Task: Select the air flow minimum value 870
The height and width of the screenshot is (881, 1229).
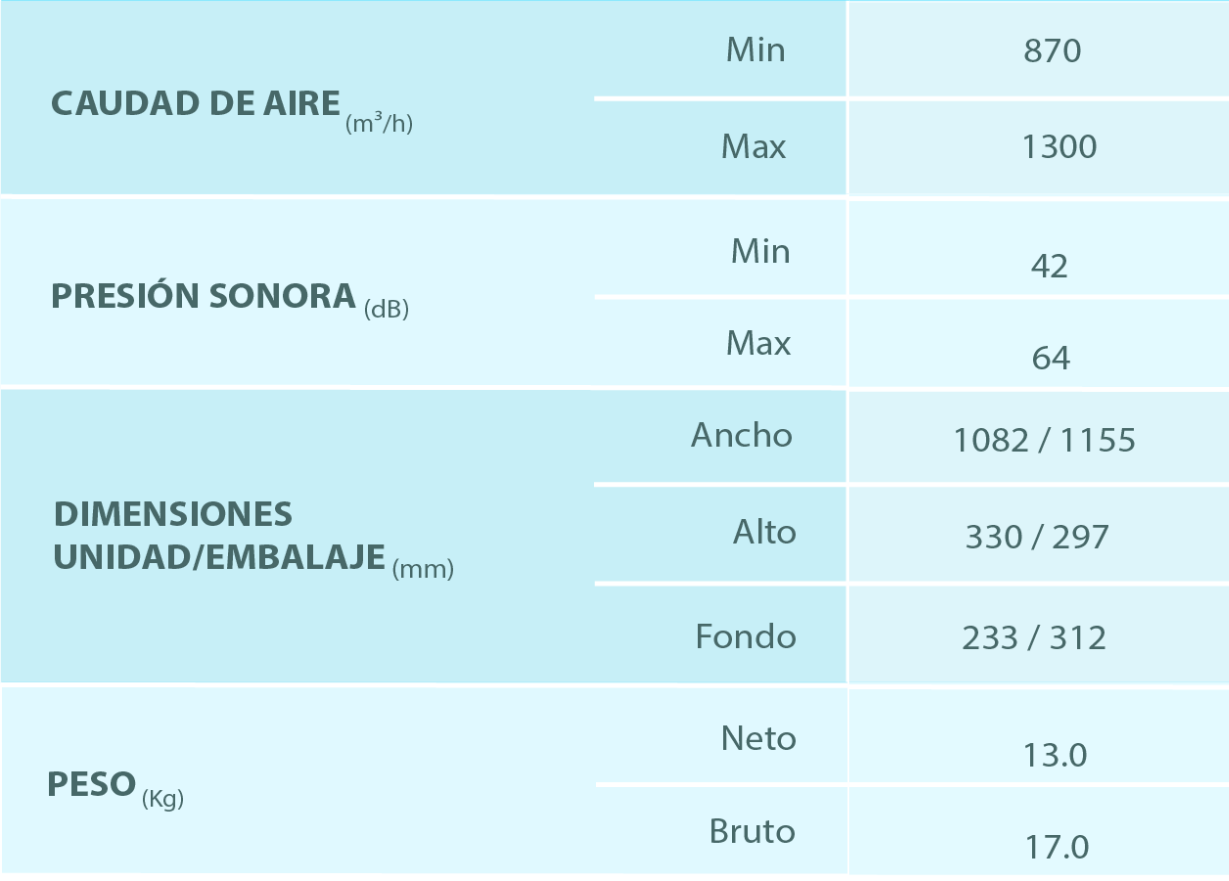Action: click(x=1052, y=51)
